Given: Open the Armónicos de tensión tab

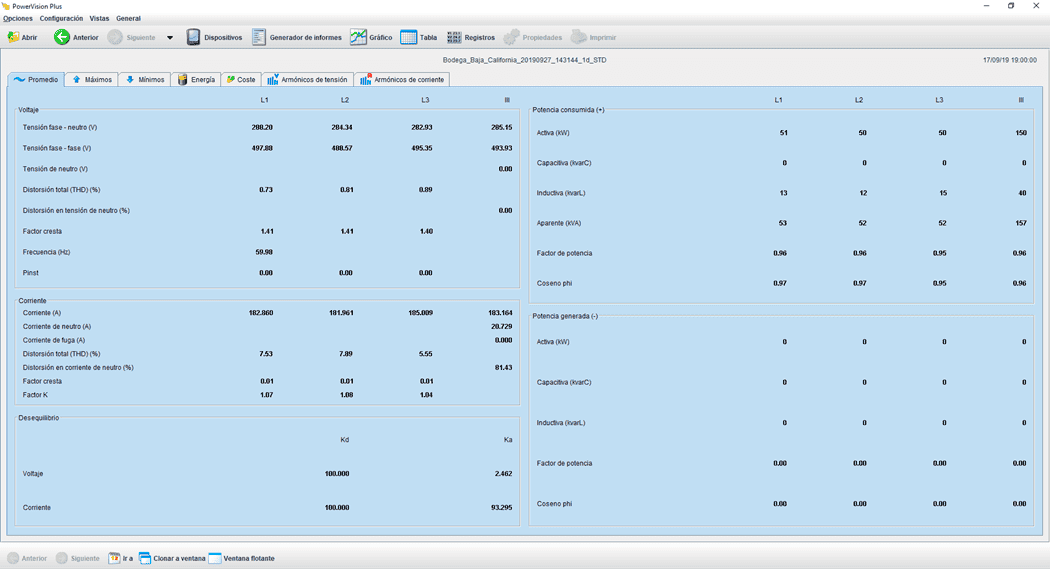Looking at the screenshot, I should click(307, 80).
